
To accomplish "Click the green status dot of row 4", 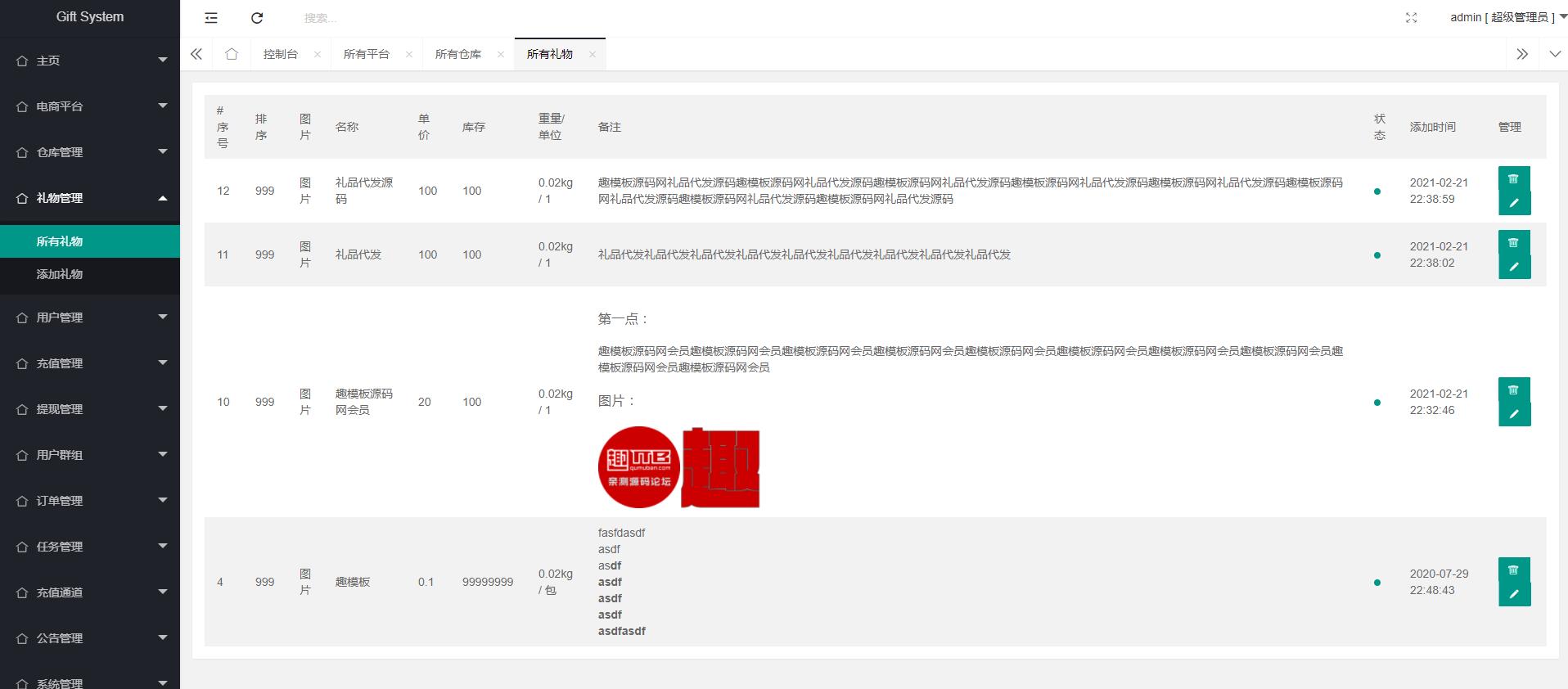I will (1377, 583).
